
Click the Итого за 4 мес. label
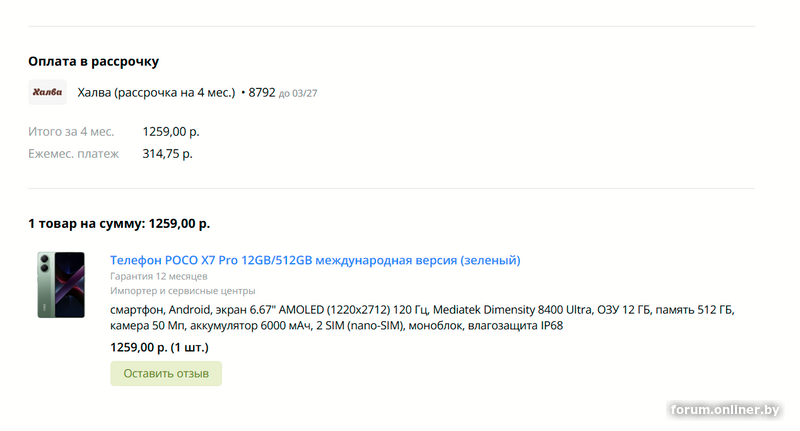coord(71,132)
